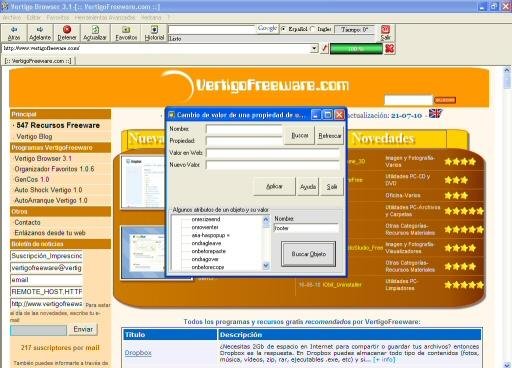The width and height of the screenshot is (512, 368).
Task: Focus the Propiedad input field
Action: (x=244, y=141)
